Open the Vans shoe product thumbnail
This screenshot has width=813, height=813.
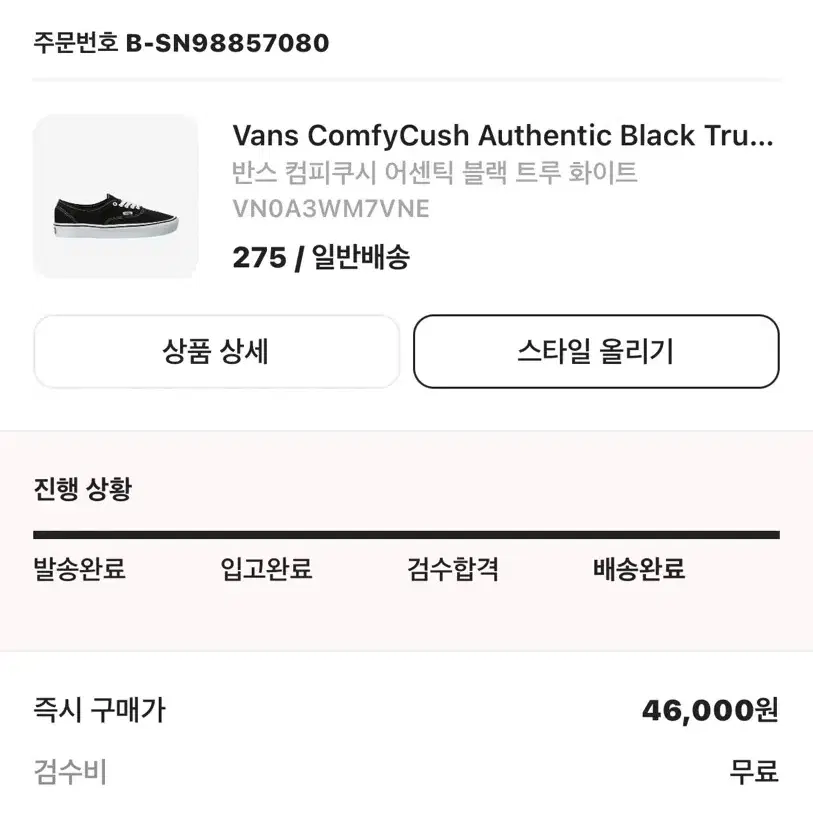click(116, 197)
